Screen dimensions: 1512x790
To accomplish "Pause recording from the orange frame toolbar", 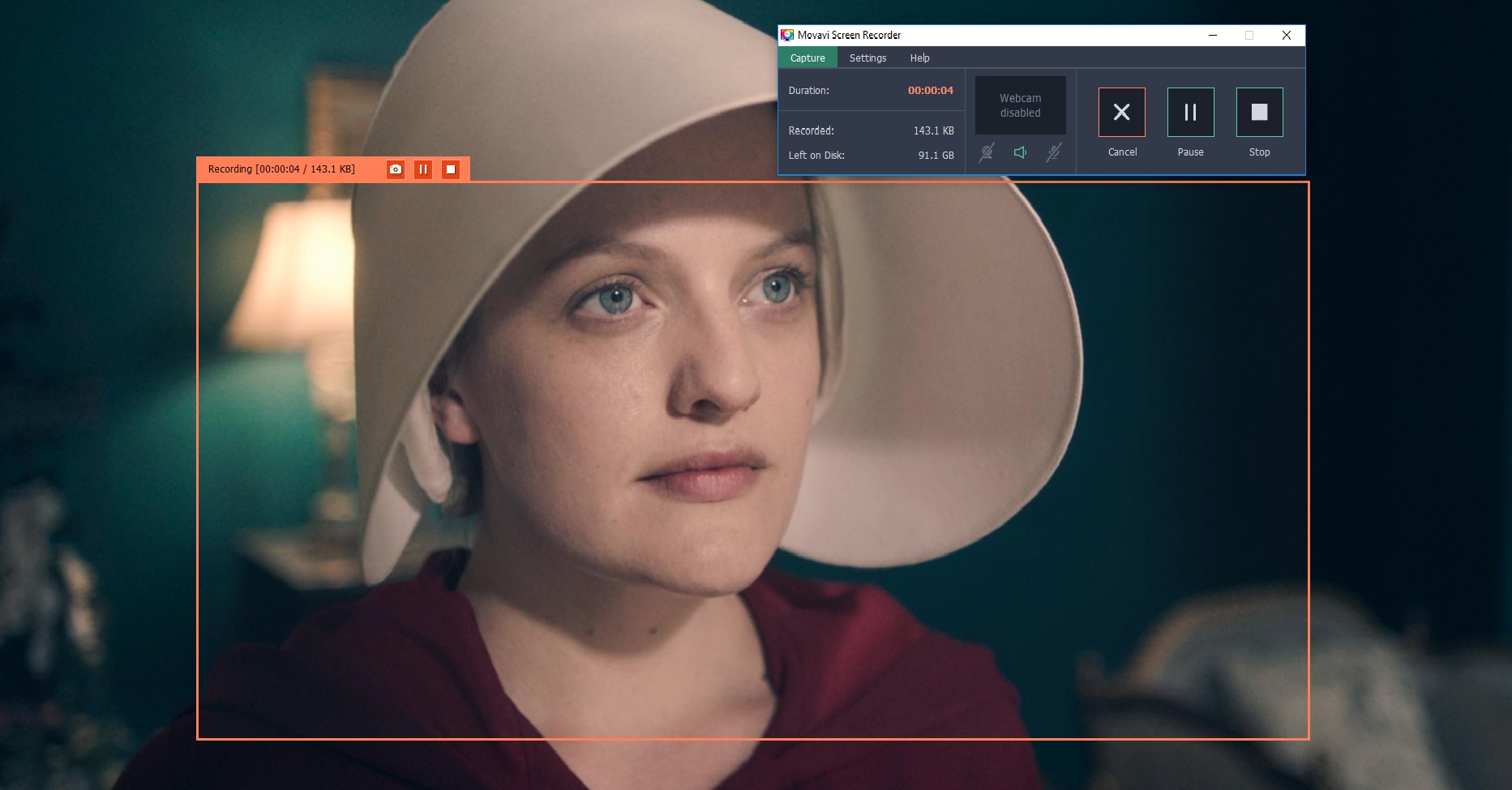I will (x=422, y=169).
